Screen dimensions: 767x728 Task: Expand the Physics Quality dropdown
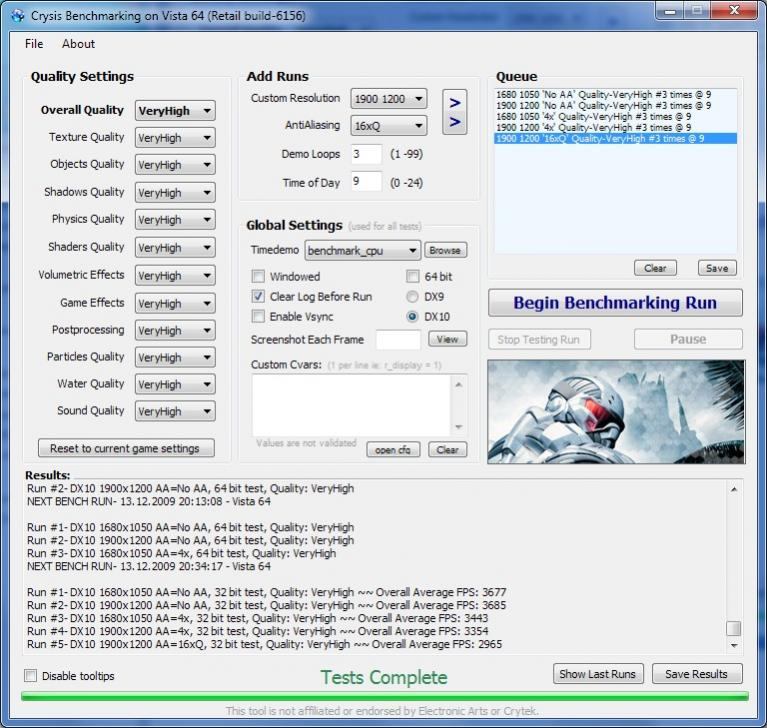coord(175,219)
